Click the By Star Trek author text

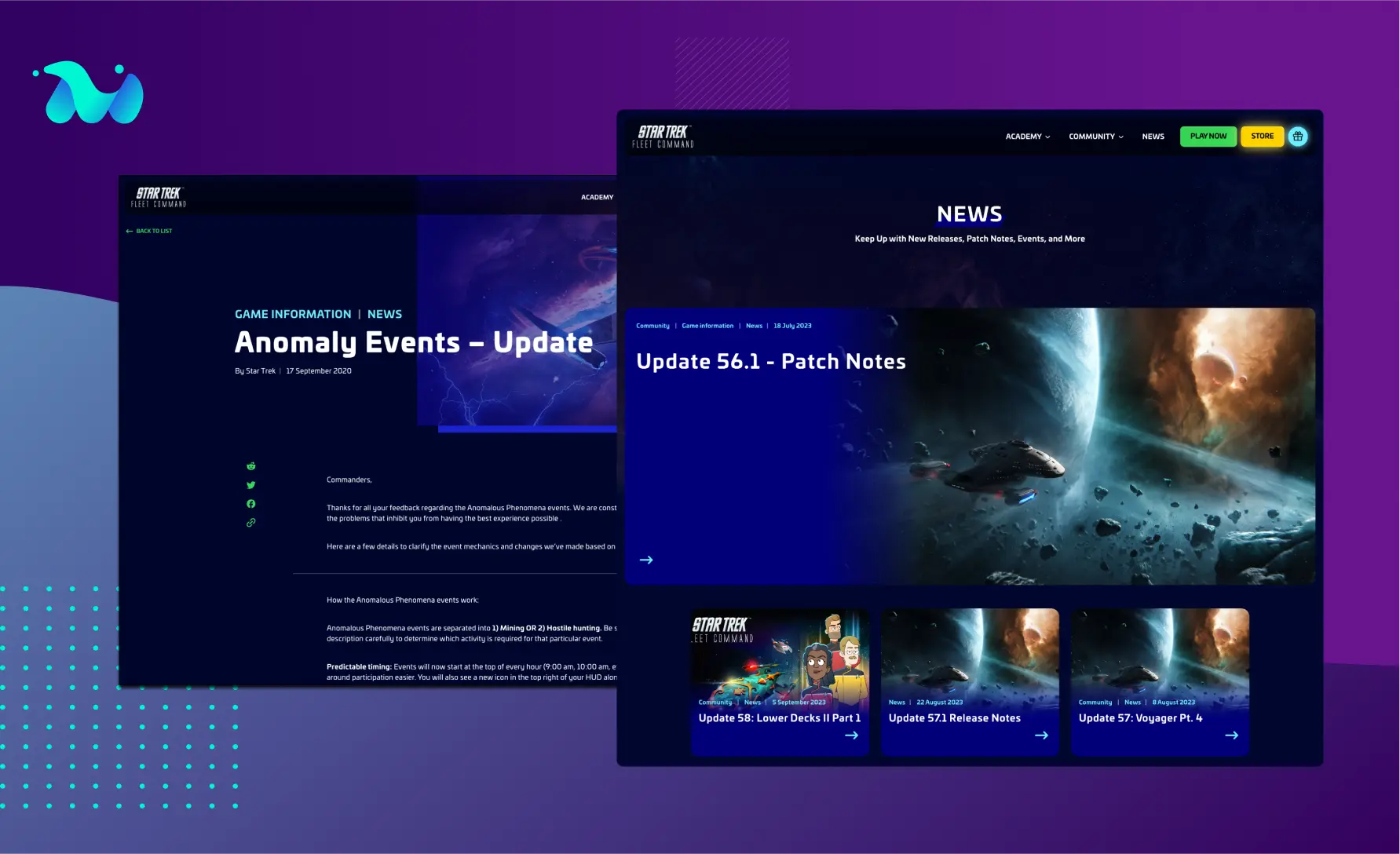click(255, 371)
